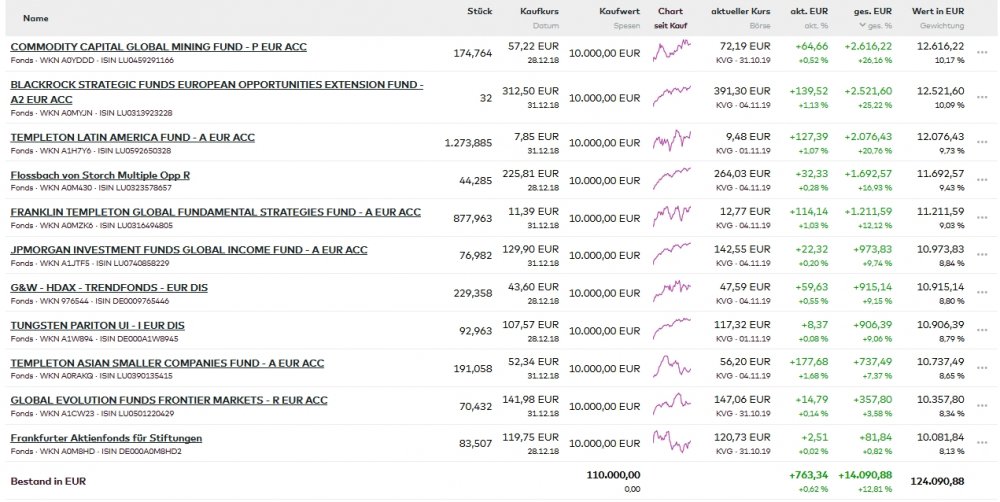View mini chart for Templeton Latin America Fund
Viewport: 1000px width, 502px height.
point(671,140)
